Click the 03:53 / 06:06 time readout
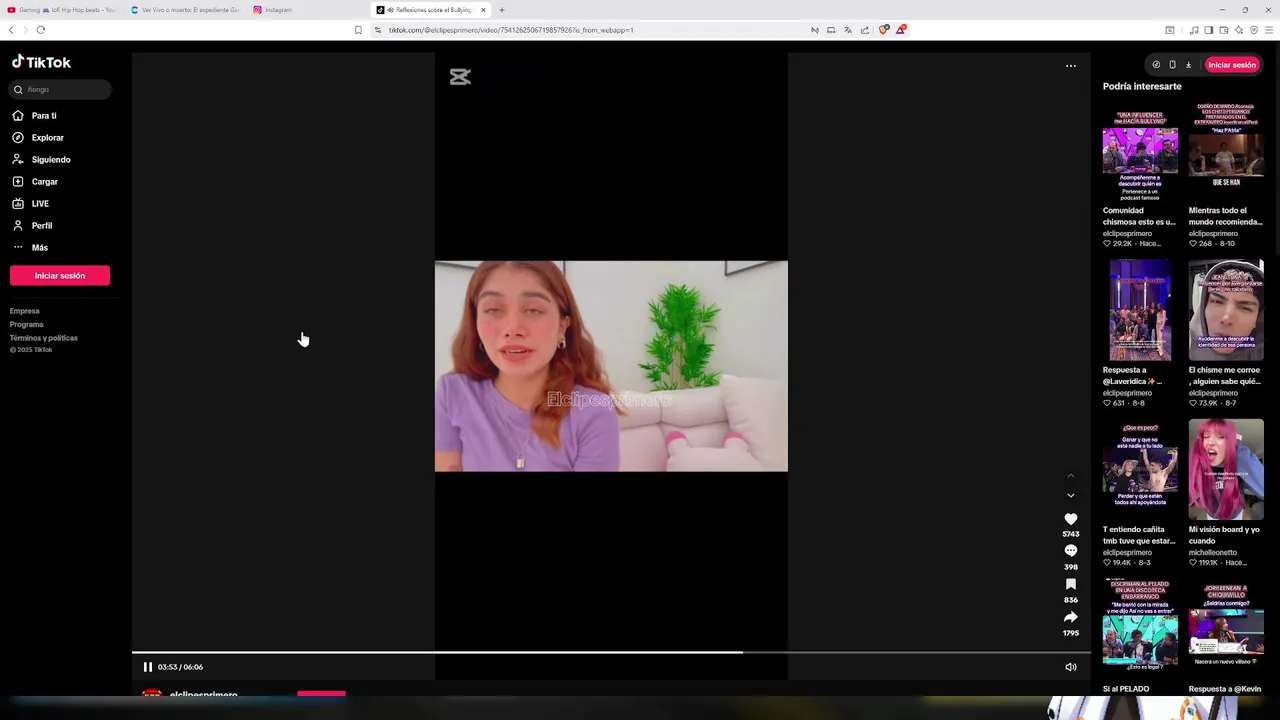This screenshot has height=720, width=1280. click(180, 667)
